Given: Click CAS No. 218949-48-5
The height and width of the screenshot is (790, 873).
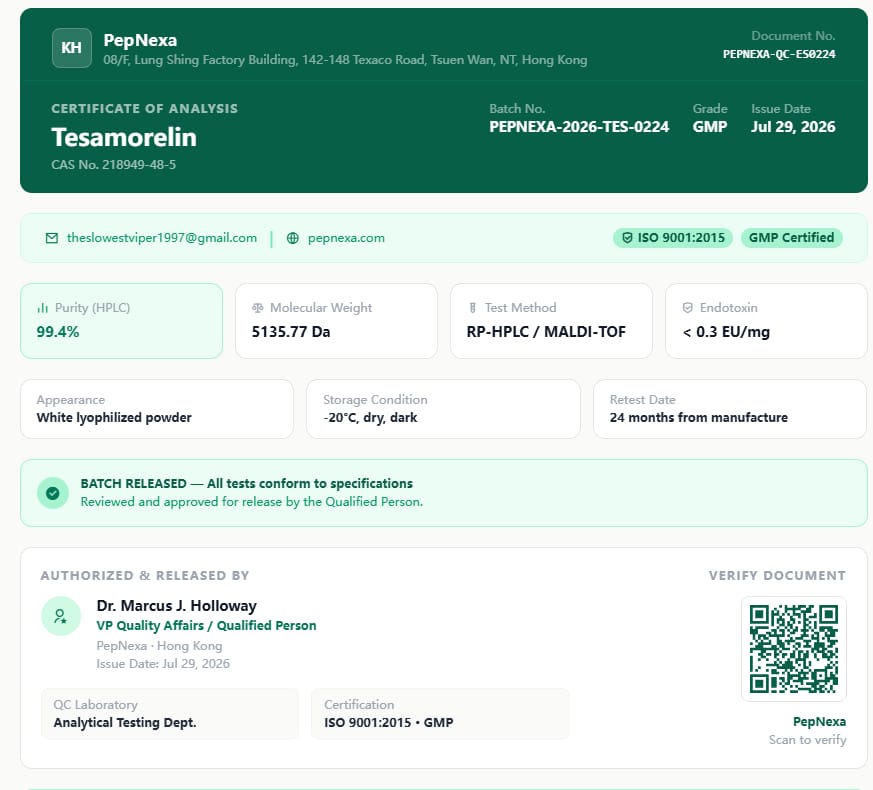Looking at the screenshot, I should (x=114, y=165).
